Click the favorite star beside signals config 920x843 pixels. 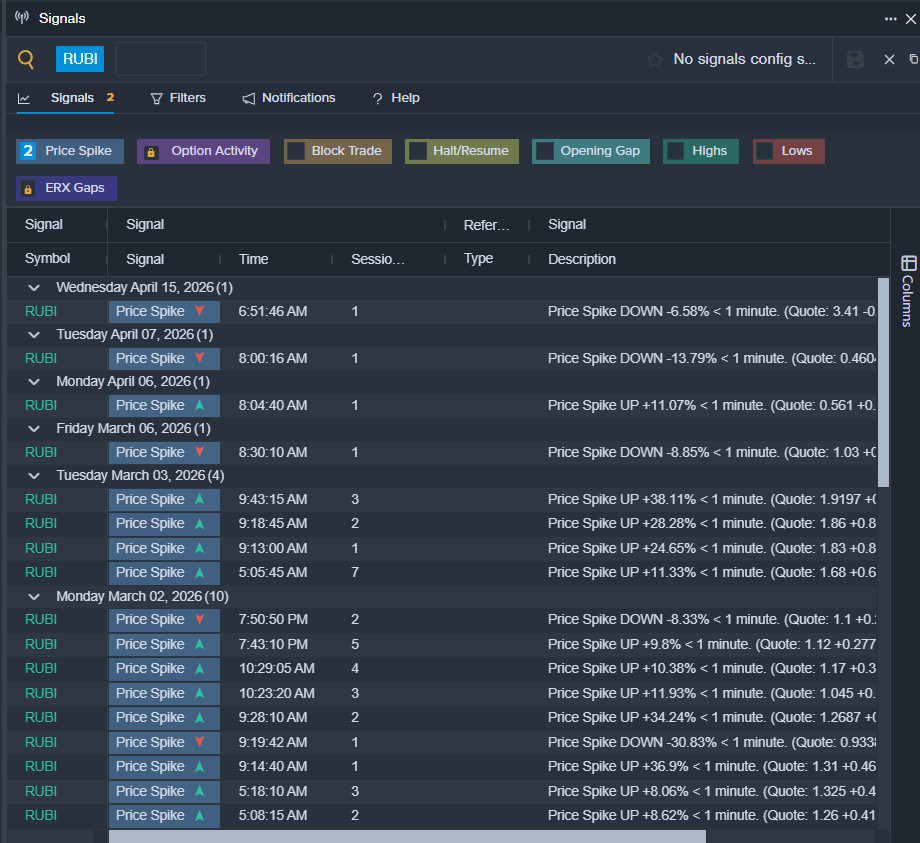[x=655, y=60]
